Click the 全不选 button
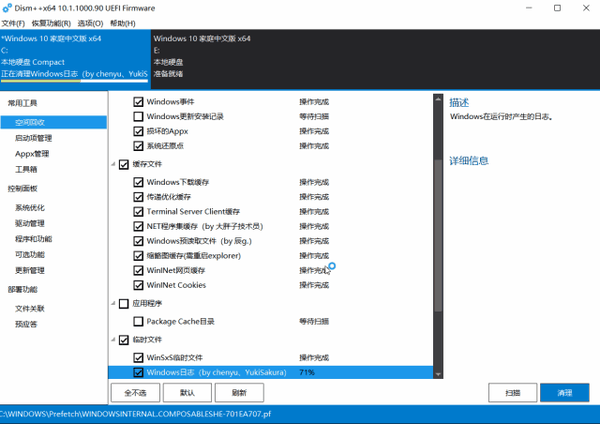Viewport: 600px width, 424px height. coord(135,393)
